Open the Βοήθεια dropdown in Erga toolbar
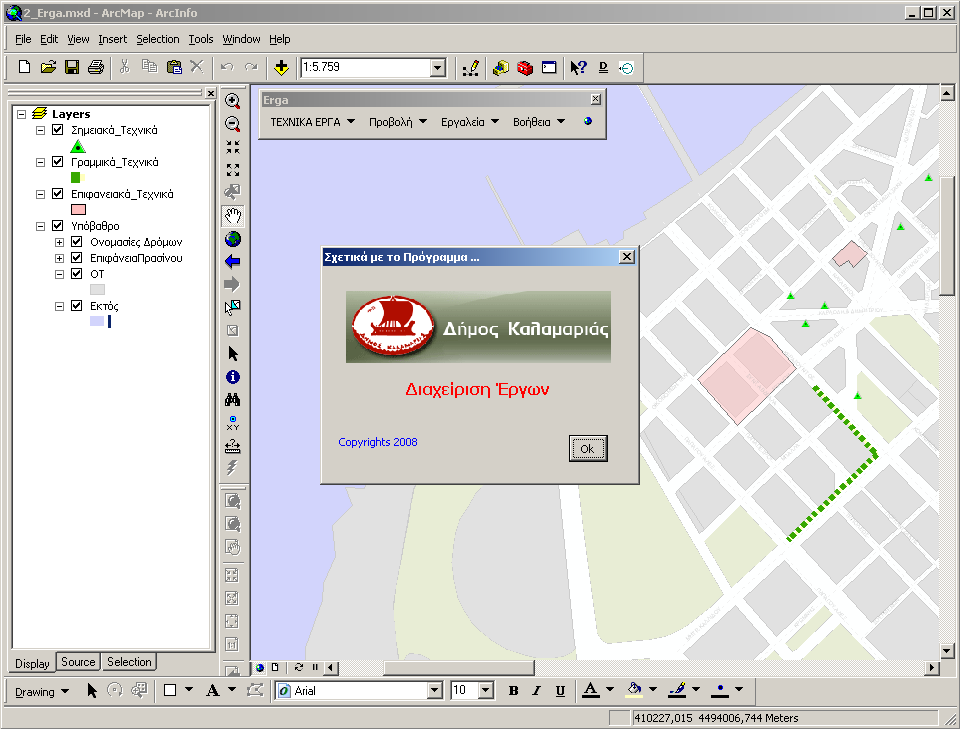 [539, 122]
